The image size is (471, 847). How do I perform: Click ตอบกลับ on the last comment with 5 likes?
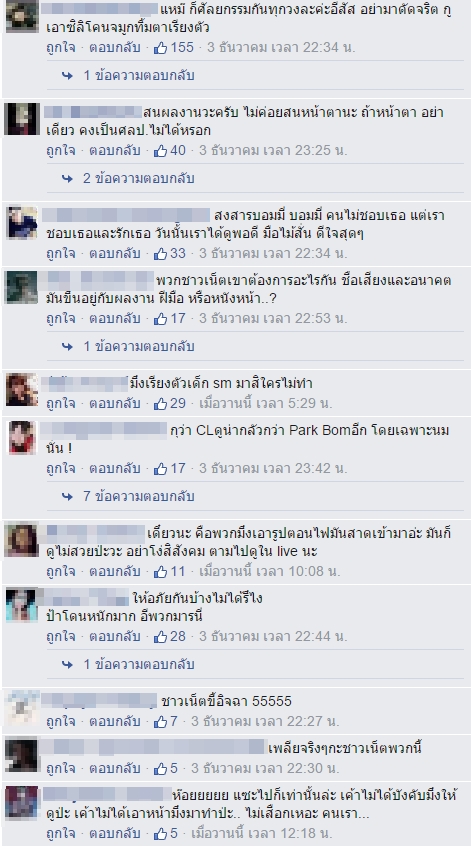115,833
